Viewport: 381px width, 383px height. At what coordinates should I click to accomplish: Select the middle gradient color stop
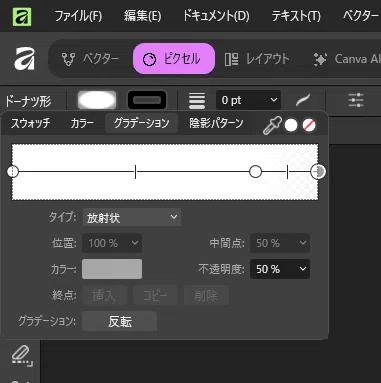[255, 172]
